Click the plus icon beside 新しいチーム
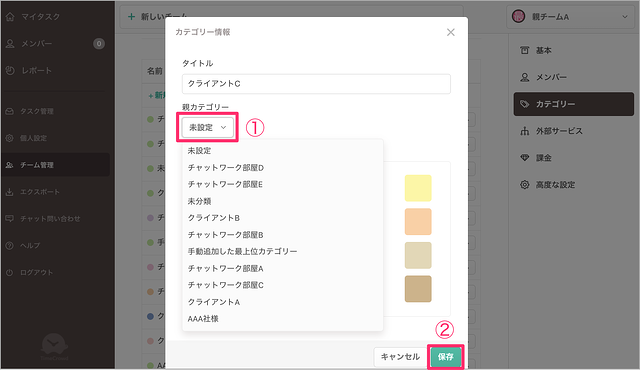This screenshot has width=640, height=370. click(131, 17)
